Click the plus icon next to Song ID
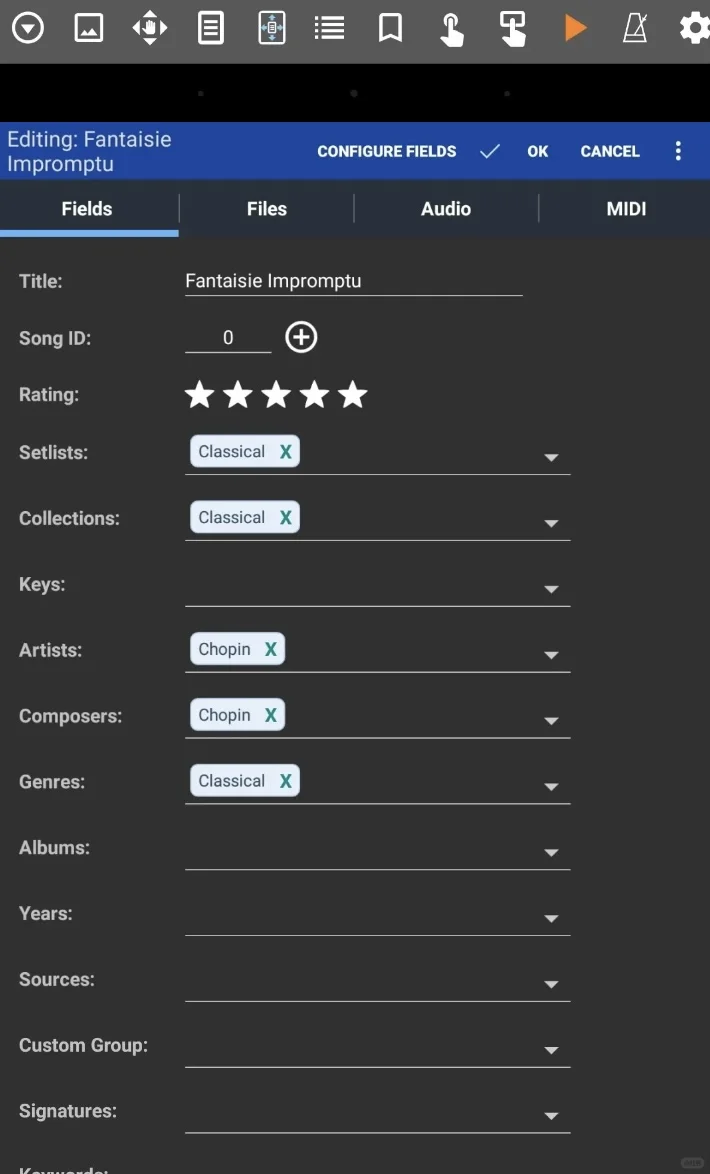The width and height of the screenshot is (710, 1174). tap(301, 338)
